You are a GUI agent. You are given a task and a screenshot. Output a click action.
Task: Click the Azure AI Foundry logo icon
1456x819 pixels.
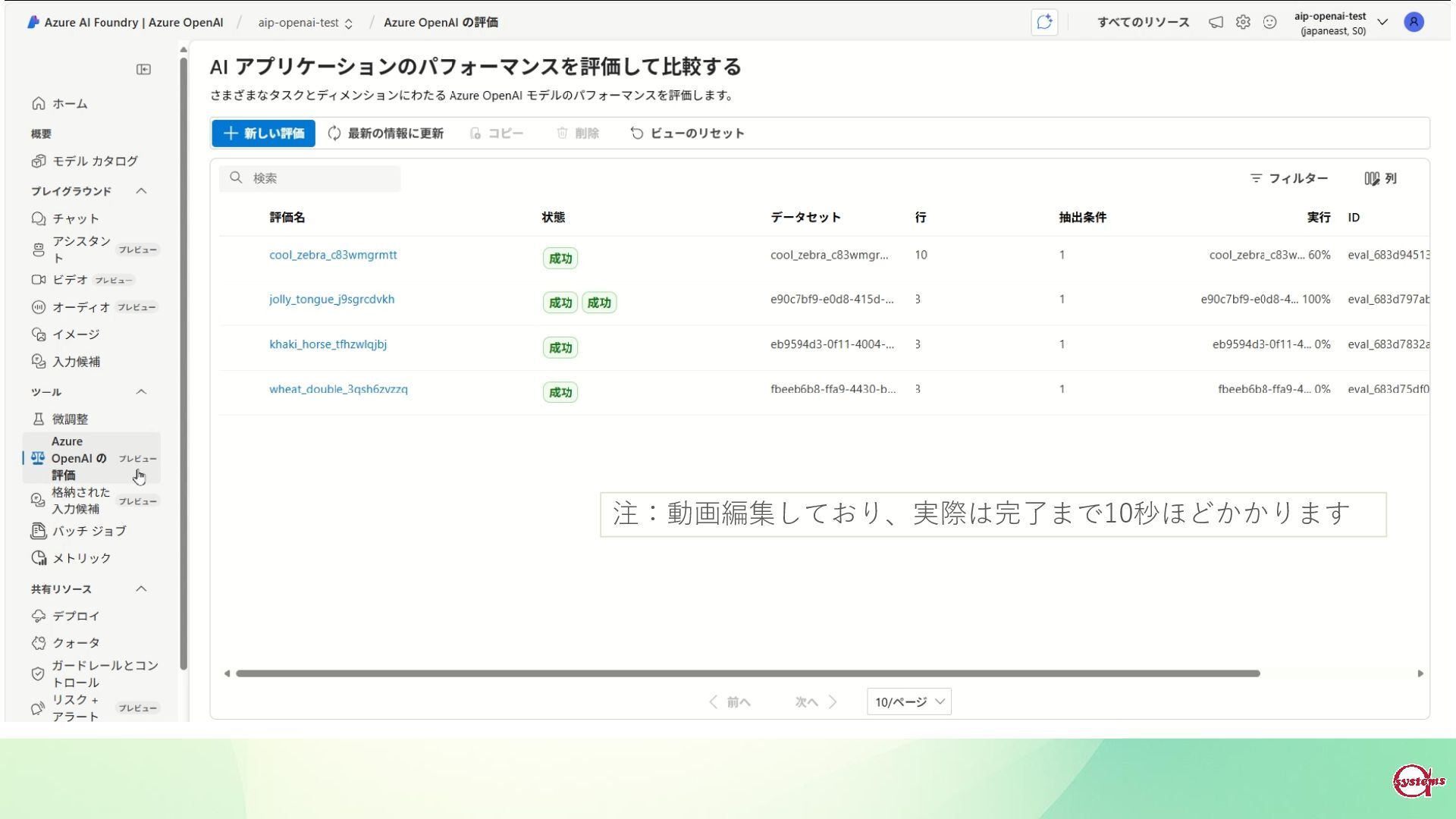click(x=33, y=22)
